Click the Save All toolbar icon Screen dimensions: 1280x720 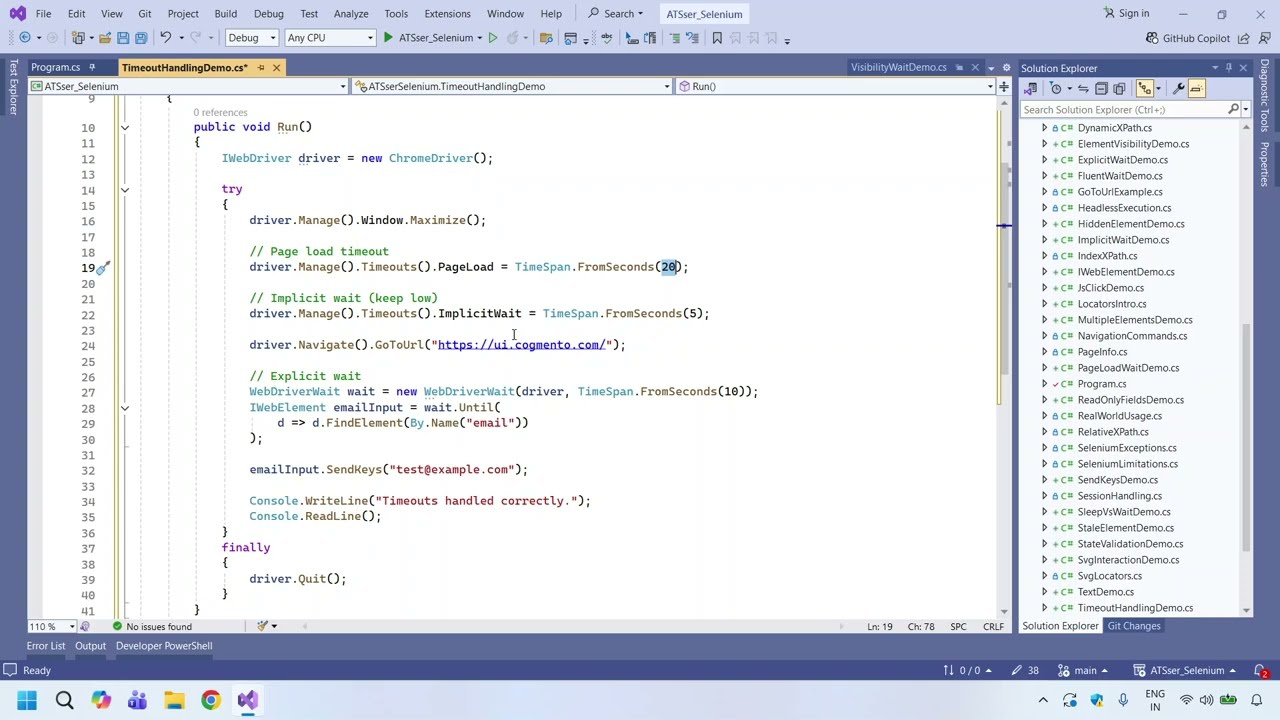tap(141, 38)
